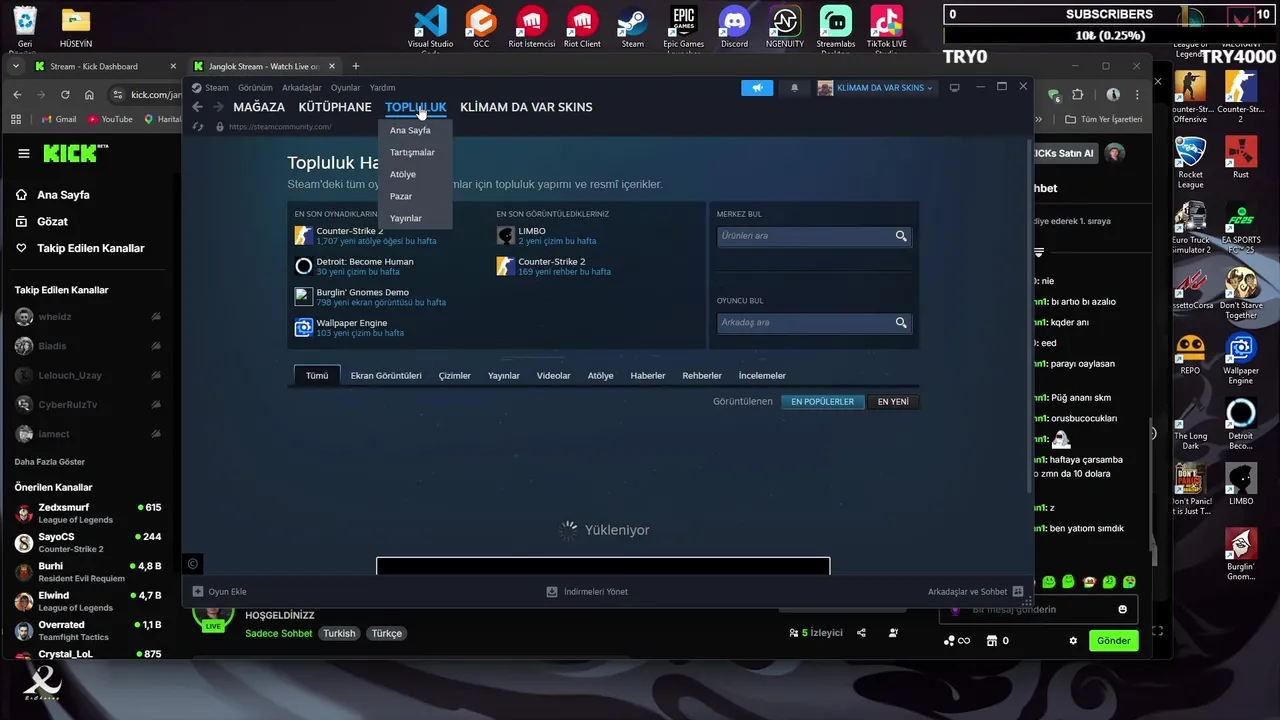Open KÜTÜPHANE in Steam navigation

click(335, 107)
